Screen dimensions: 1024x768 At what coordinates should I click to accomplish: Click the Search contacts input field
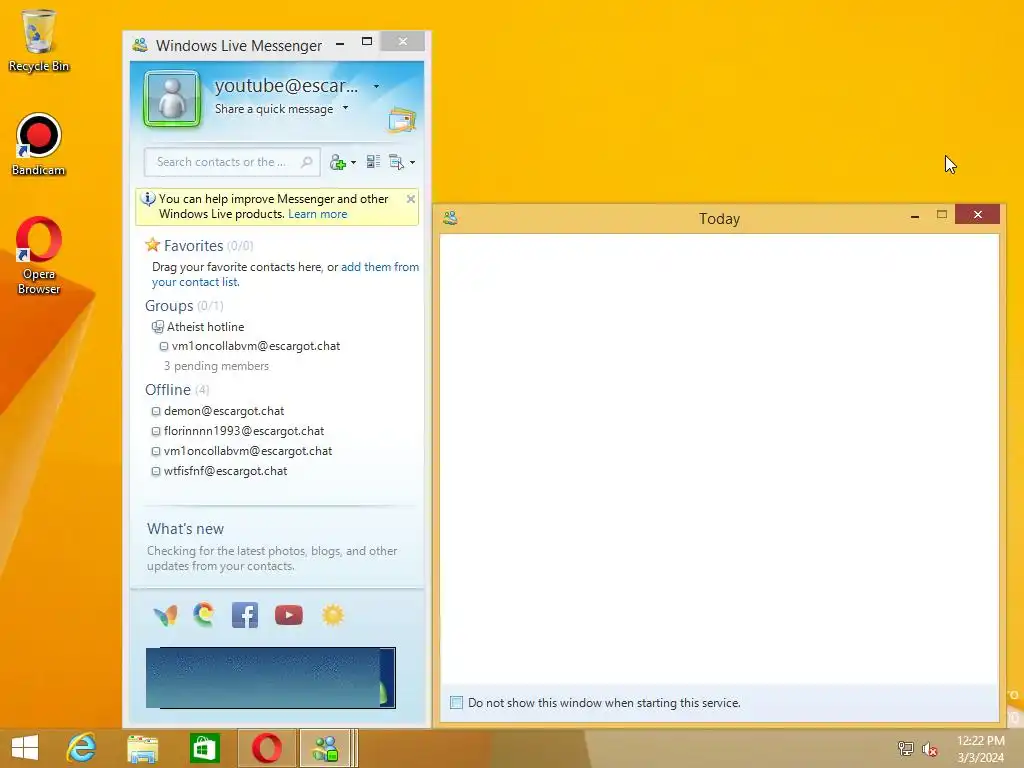(x=232, y=162)
